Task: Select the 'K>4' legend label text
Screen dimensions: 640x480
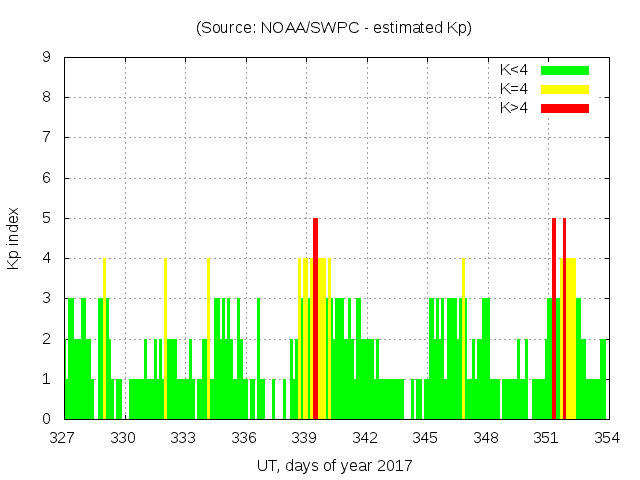Action: (514, 108)
